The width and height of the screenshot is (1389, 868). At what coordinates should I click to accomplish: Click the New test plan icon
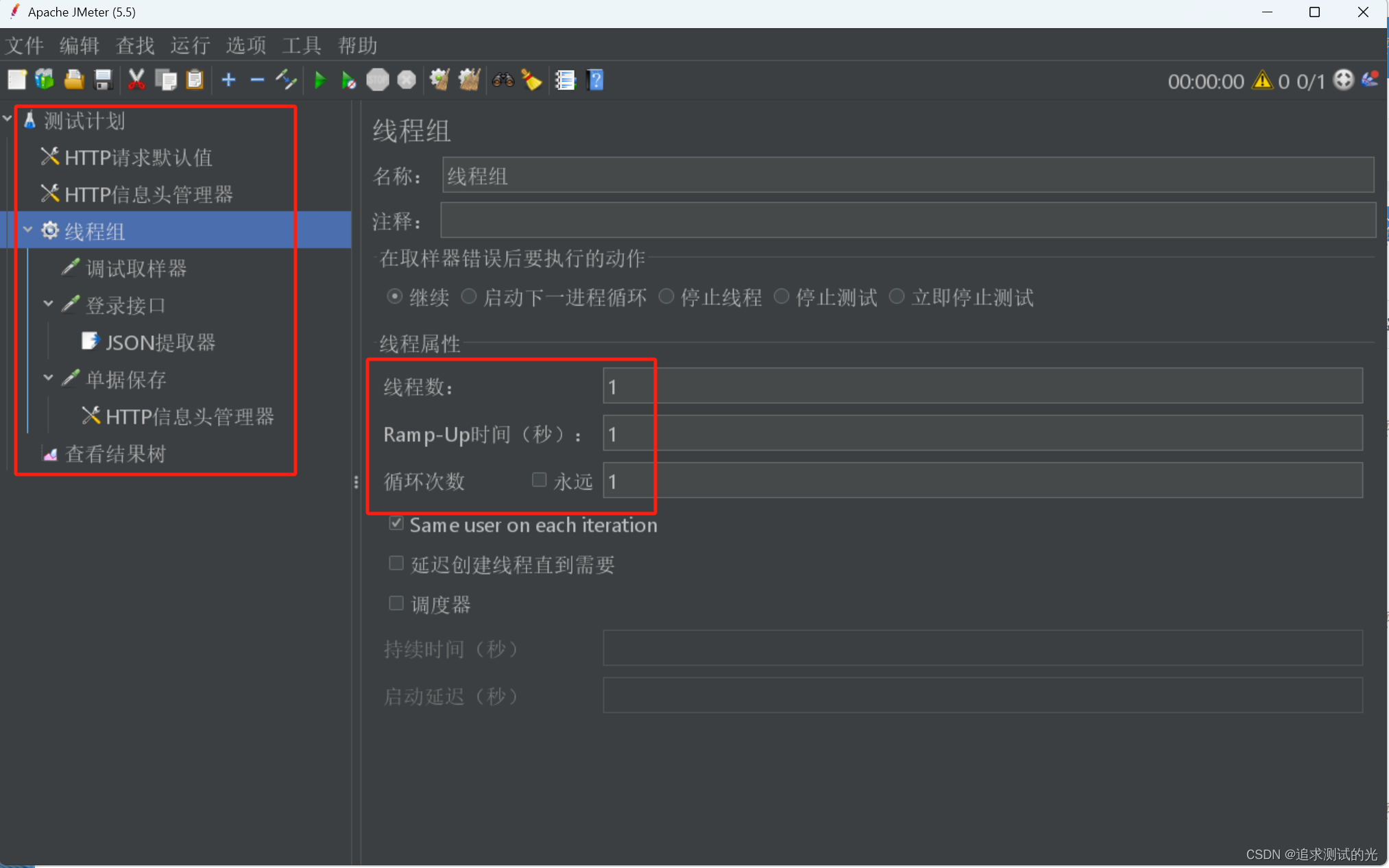point(16,80)
